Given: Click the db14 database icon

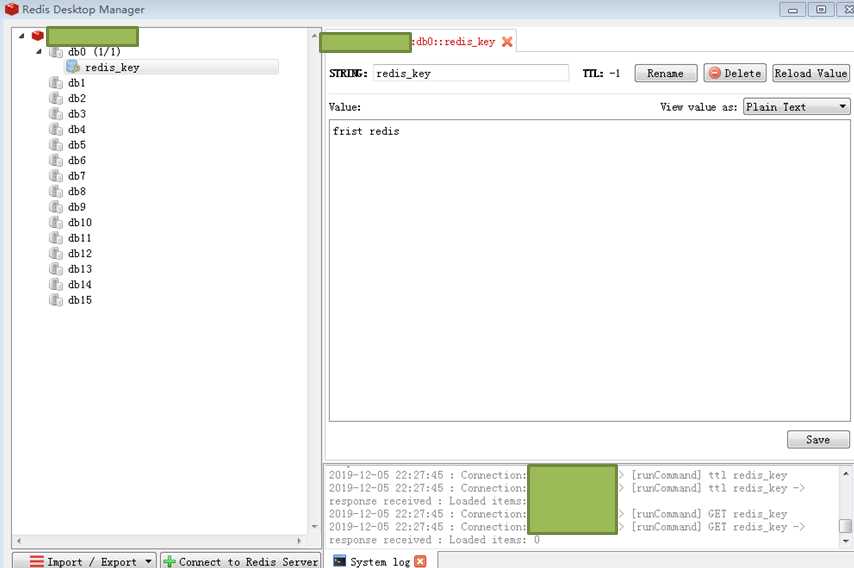Looking at the screenshot, I should pyautogui.click(x=56, y=284).
